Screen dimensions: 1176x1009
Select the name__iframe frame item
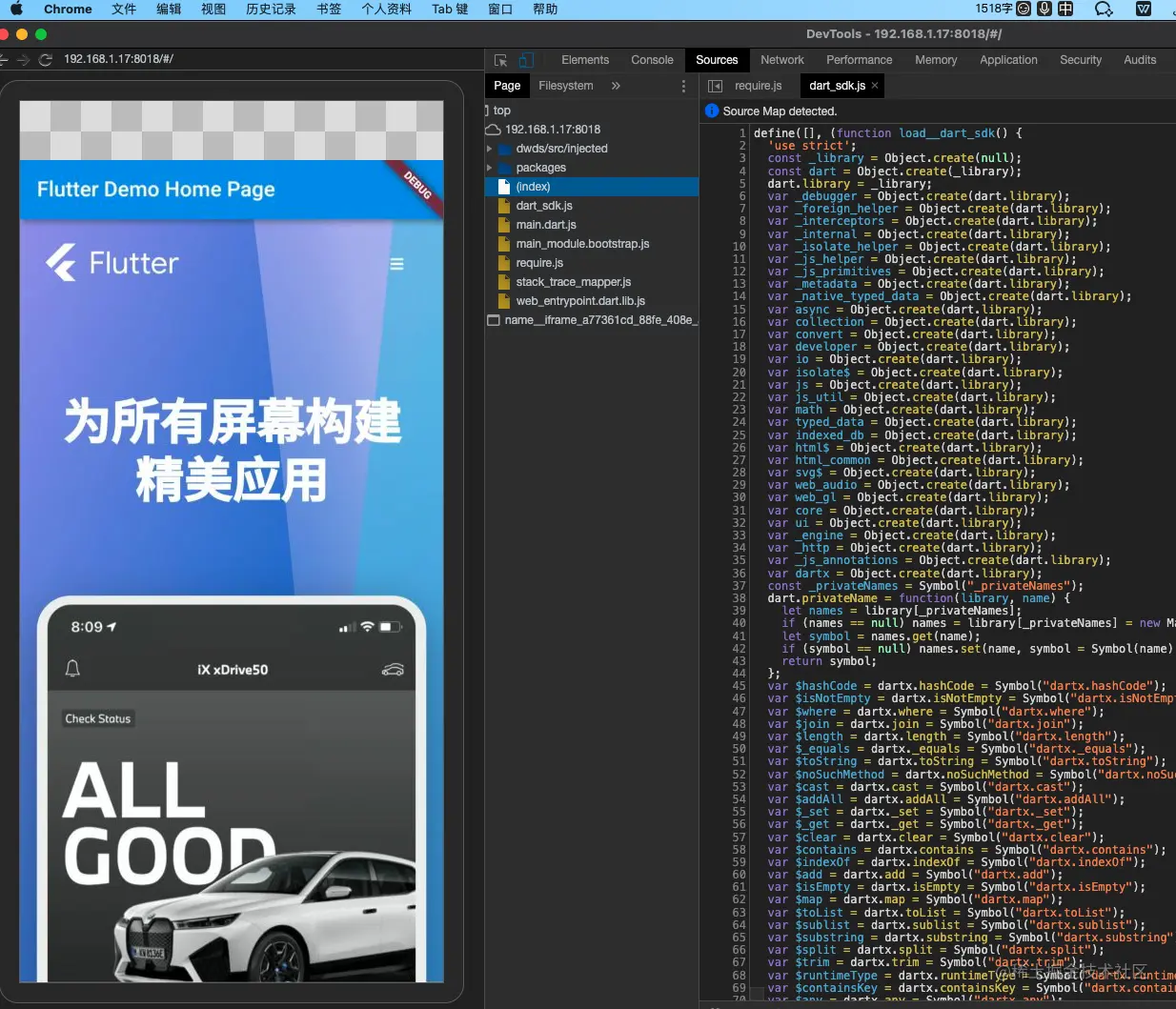(592, 320)
